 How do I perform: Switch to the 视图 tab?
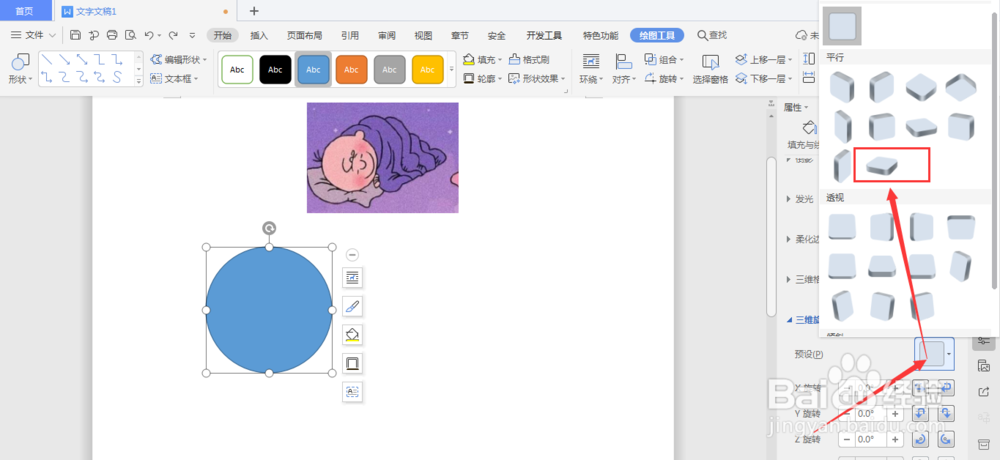423,35
